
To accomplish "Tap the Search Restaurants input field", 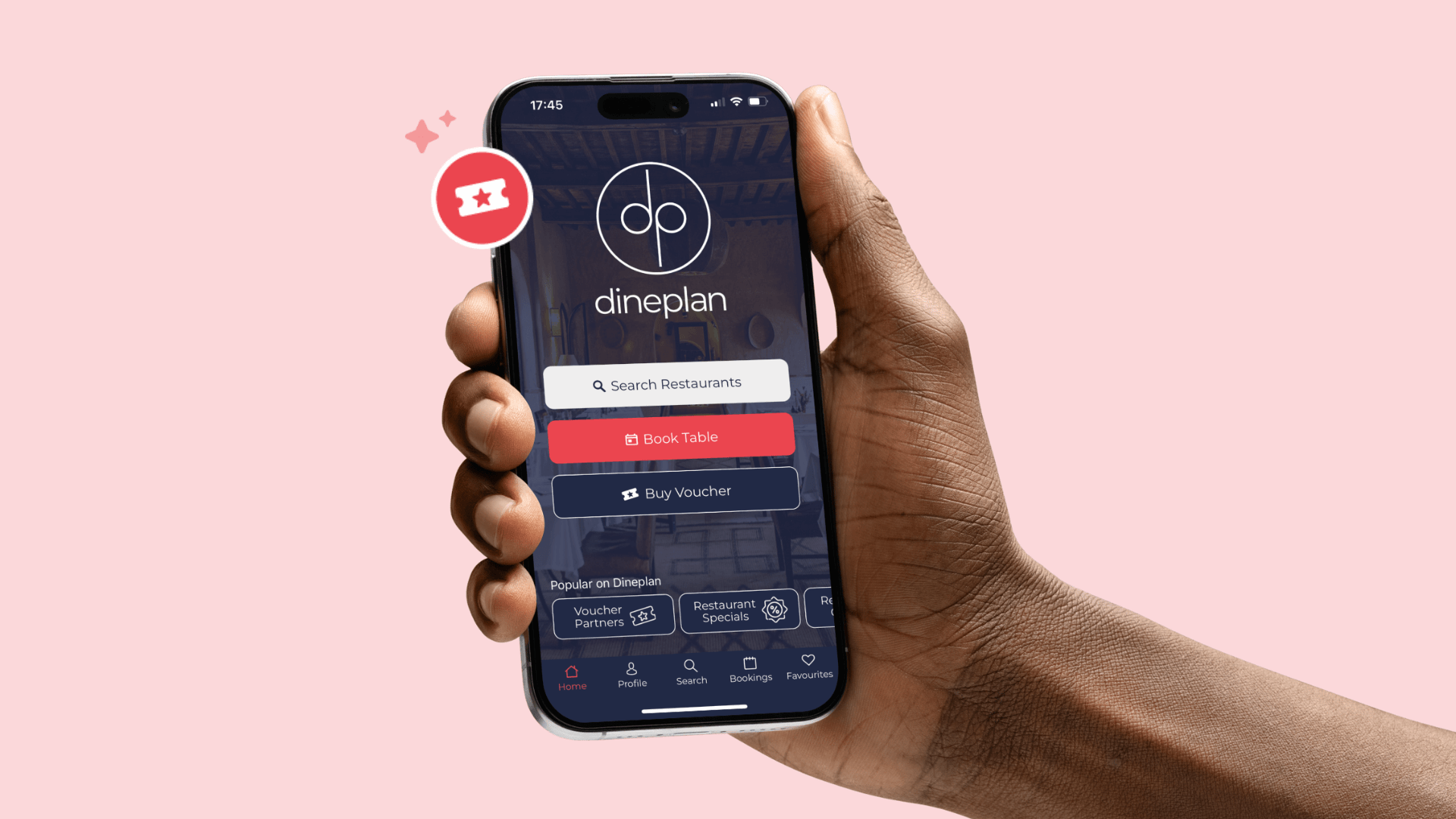I will (667, 383).
